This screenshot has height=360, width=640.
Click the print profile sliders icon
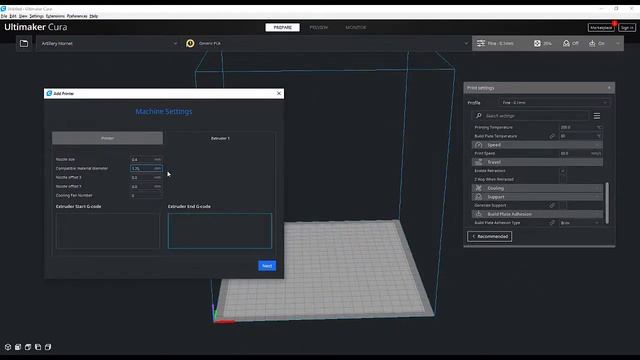click(x=481, y=43)
